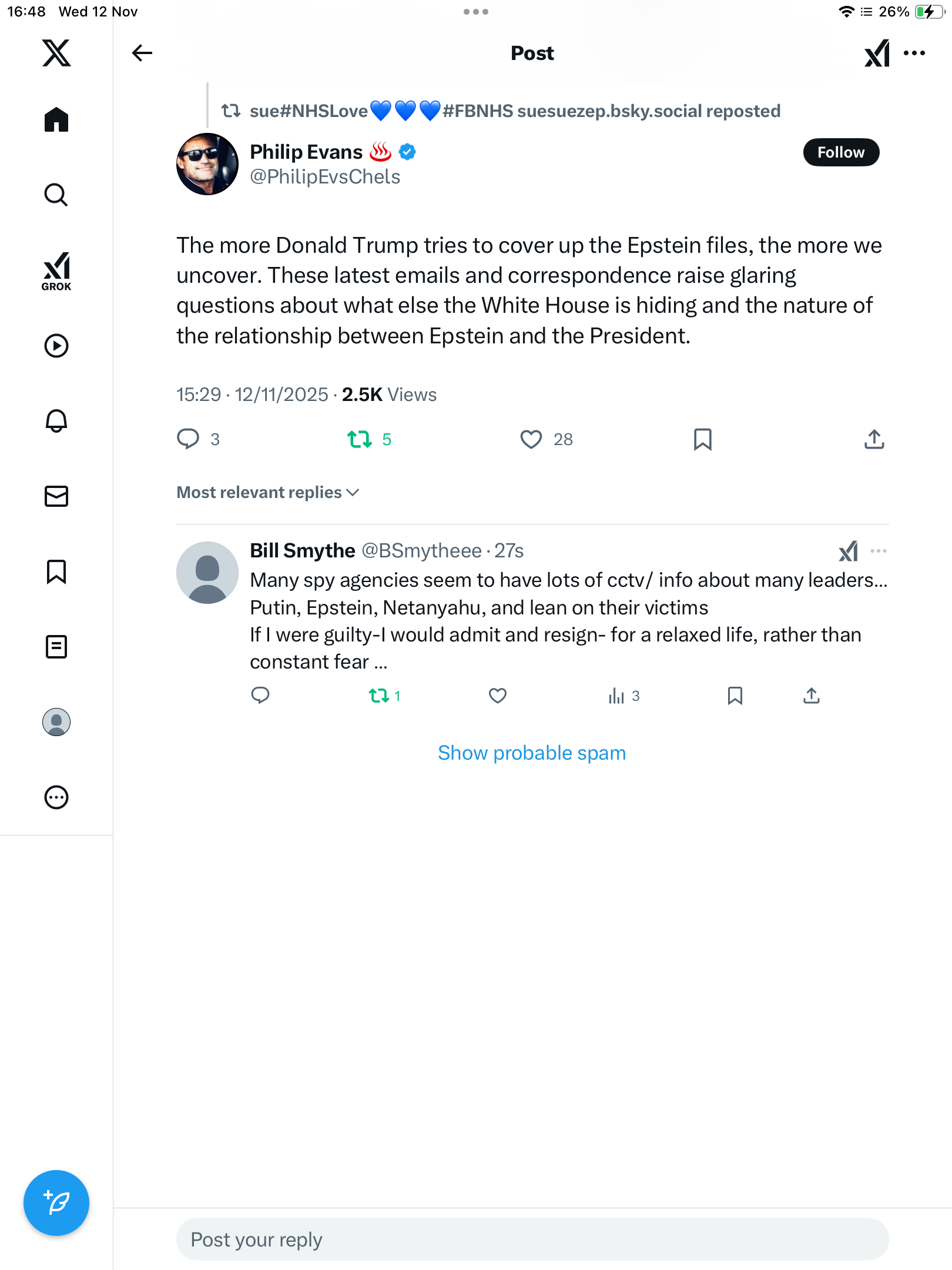Tap the compose new post button

tap(56, 1203)
